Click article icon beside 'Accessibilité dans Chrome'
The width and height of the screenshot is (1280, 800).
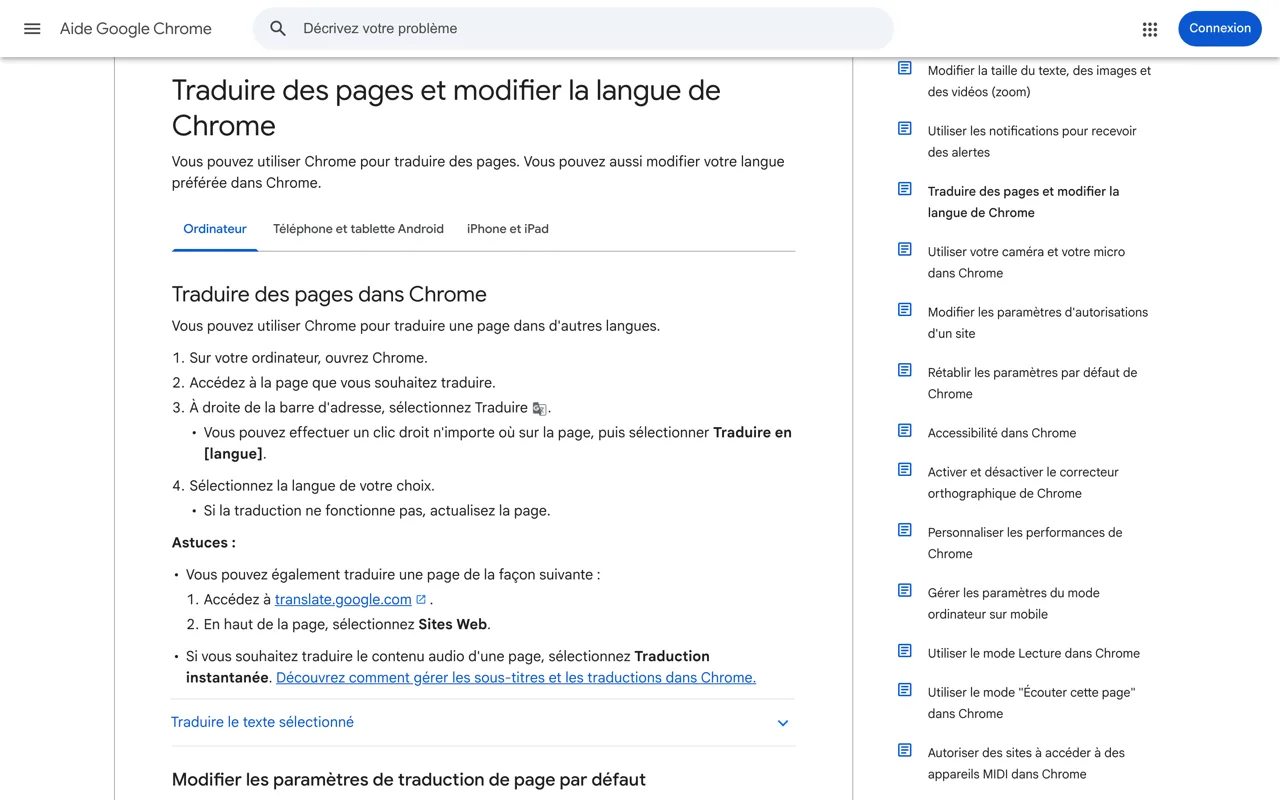(905, 431)
